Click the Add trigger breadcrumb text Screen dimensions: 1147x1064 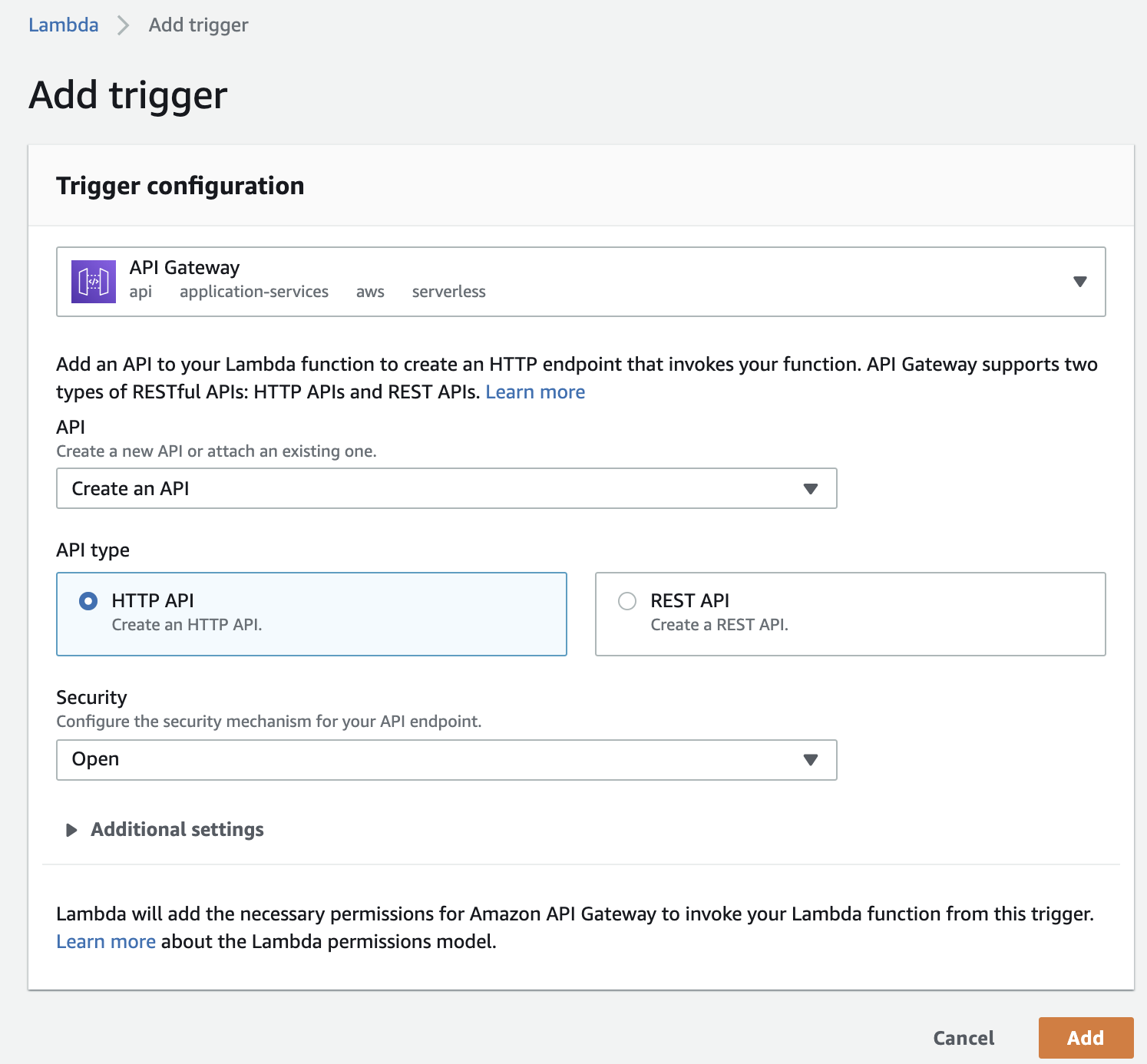(x=197, y=25)
